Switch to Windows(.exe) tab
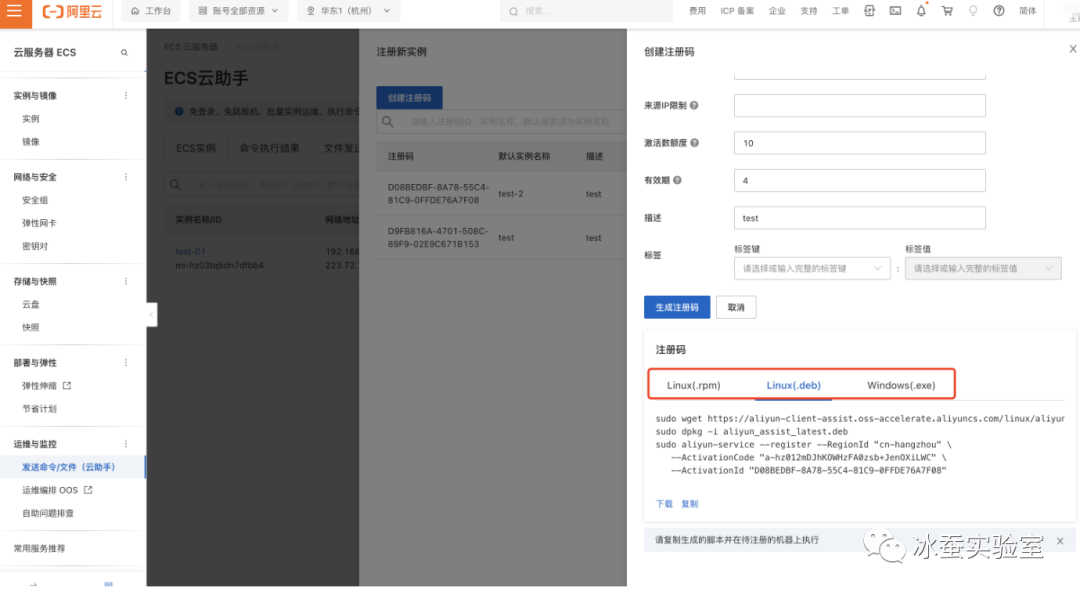Viewport: 1080px width, 595px height. coord(901,385)
